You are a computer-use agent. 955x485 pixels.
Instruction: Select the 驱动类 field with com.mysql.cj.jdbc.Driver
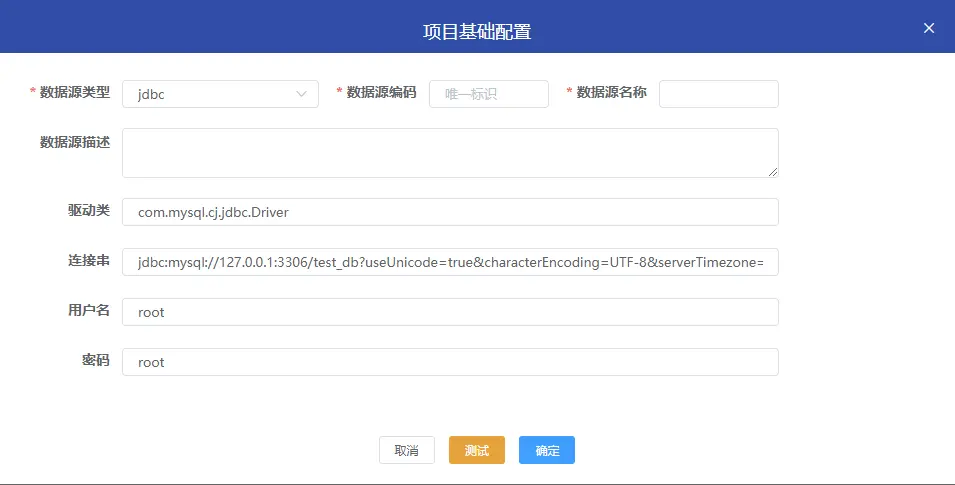pos(449,212)
